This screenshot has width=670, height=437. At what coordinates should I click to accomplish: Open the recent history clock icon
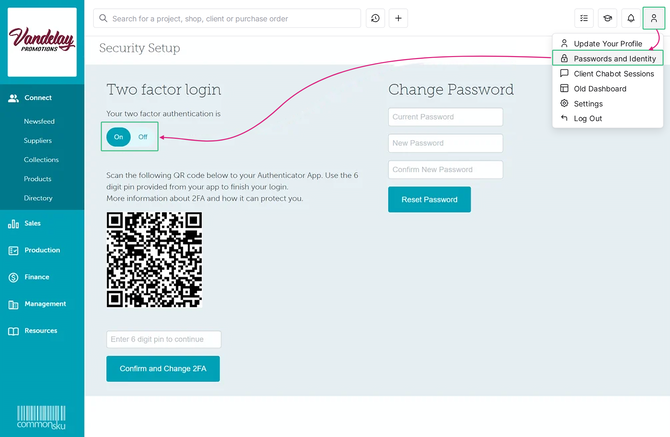375,18
